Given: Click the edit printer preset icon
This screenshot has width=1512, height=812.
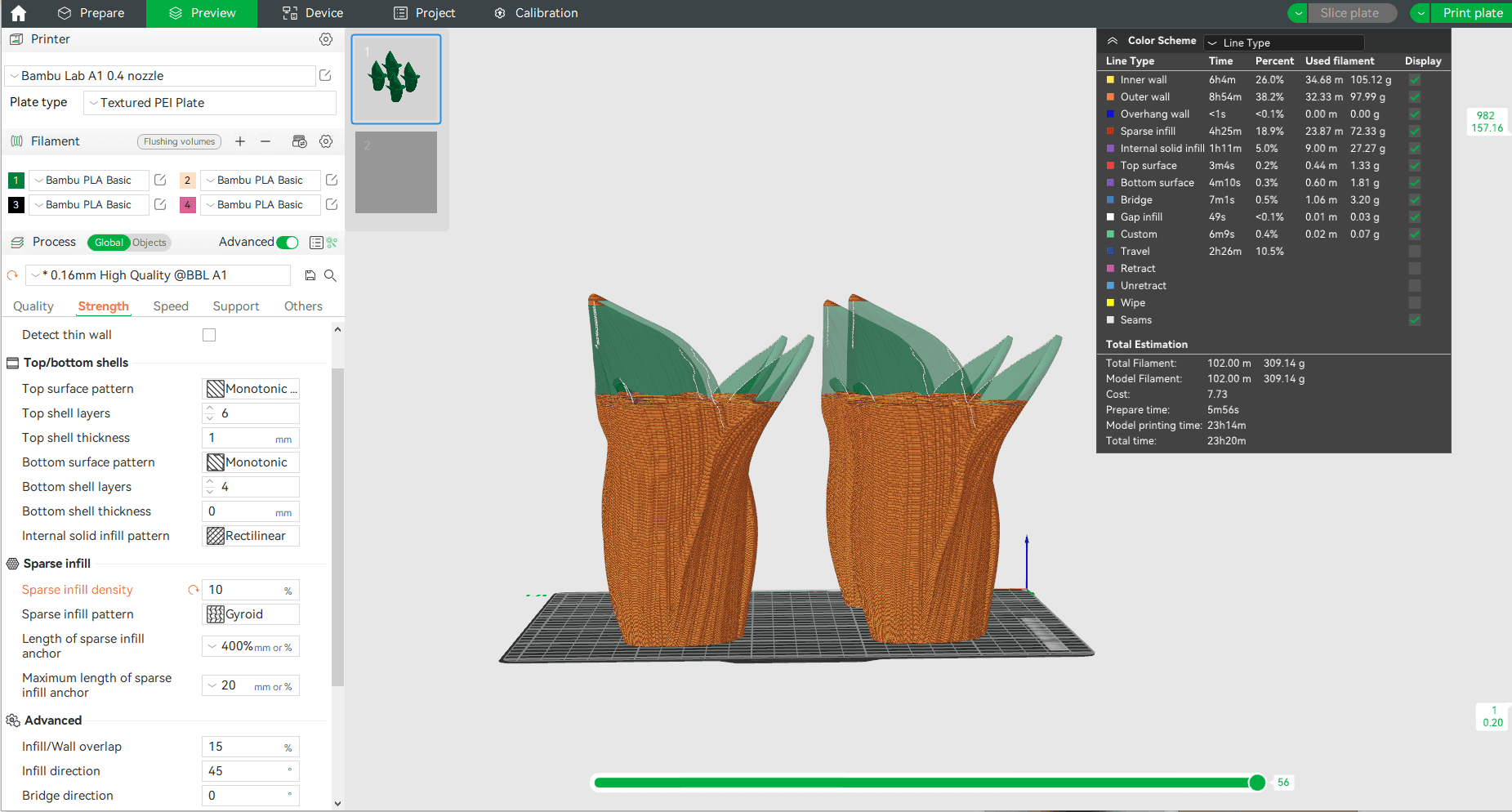Looking at the screenshot, I should pyautogui.click(x=325, y=75).
